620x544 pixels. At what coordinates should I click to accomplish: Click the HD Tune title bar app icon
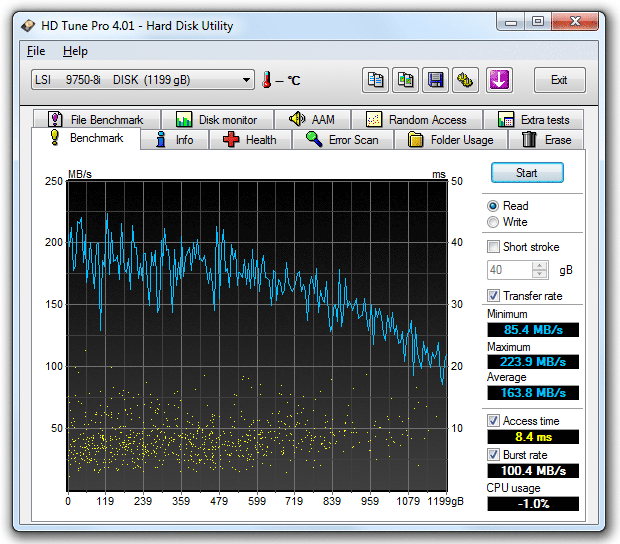coord(28,26)
